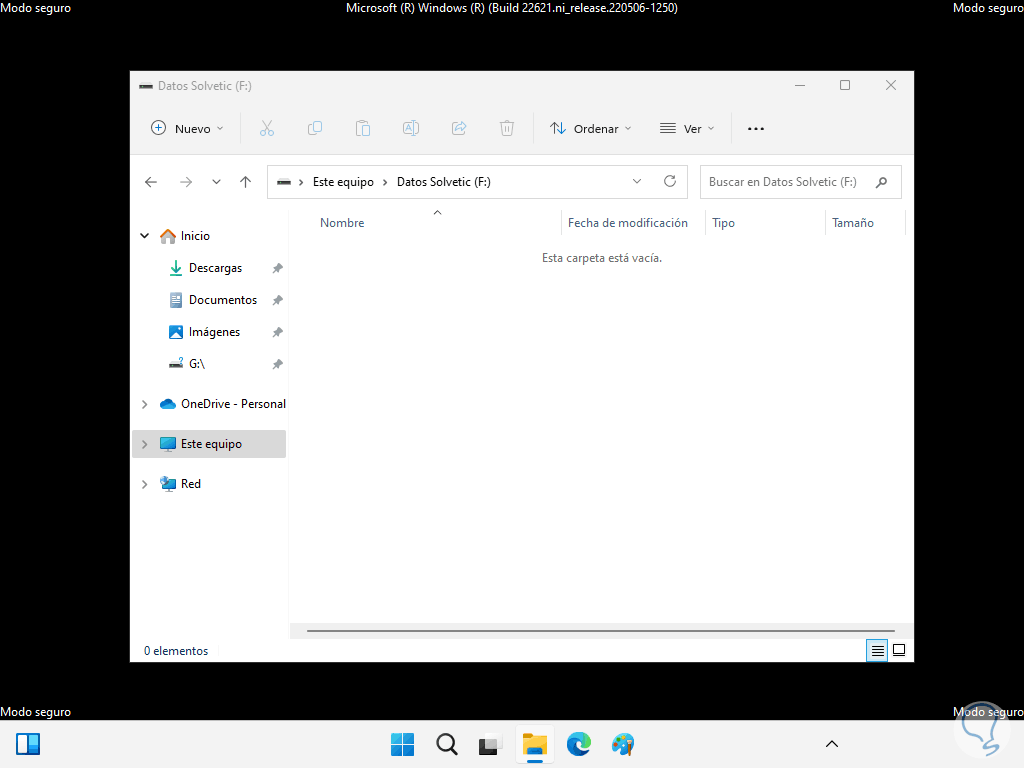The width and height of the screenshot is (1024, 768).
Task: Click the '0 elementos' status bar text
Action: [x=176, y=650]
